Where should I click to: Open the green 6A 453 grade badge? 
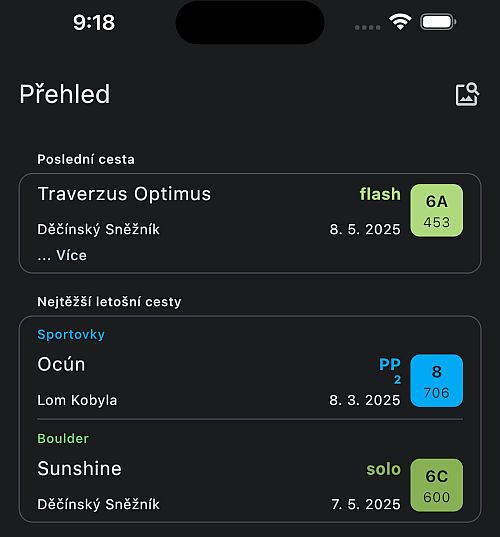(437, 210)
